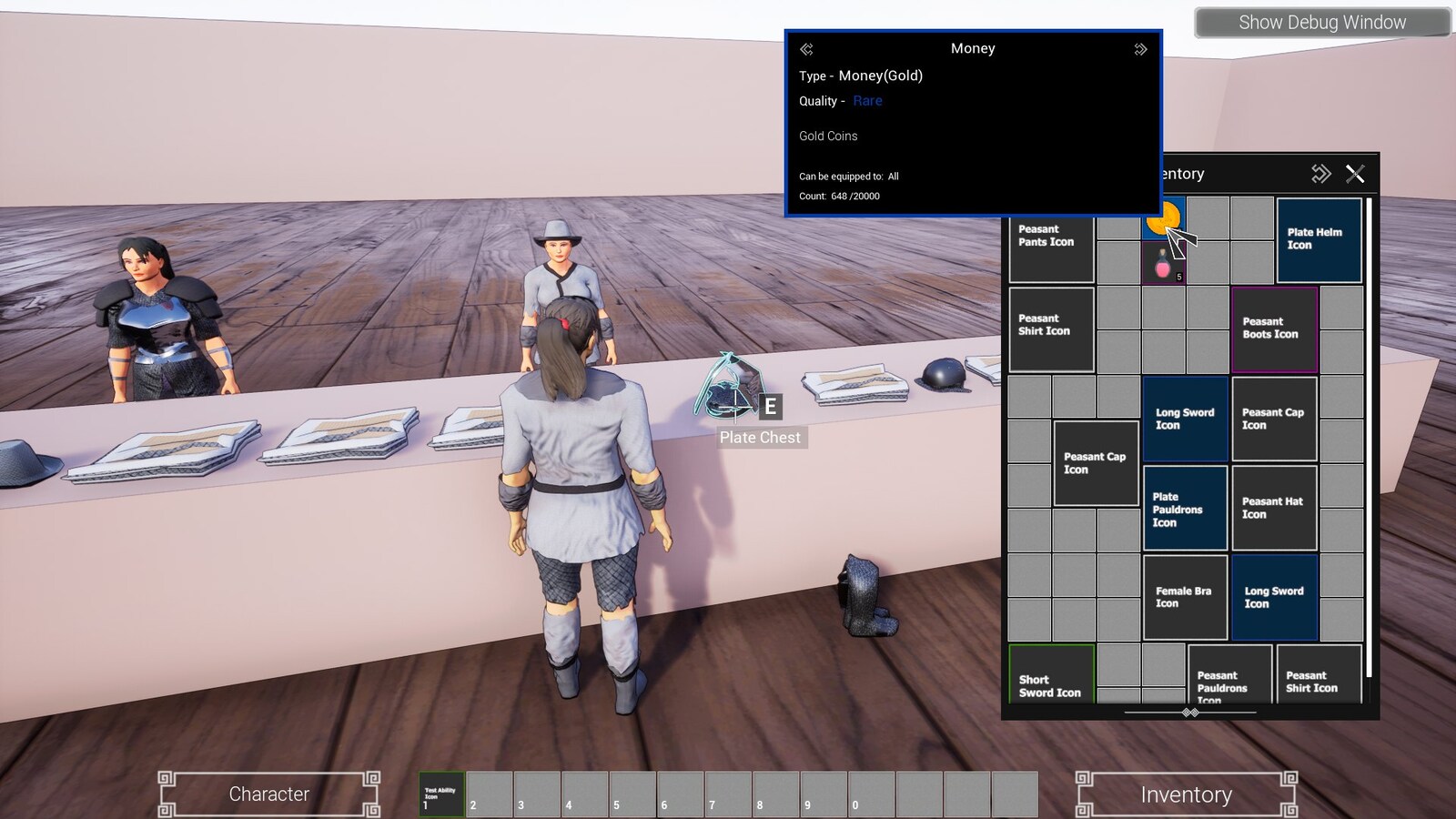The width and height of the screenshot is (1456, 819).
Task: Switch to the Character panel
Action: (269, 794)
